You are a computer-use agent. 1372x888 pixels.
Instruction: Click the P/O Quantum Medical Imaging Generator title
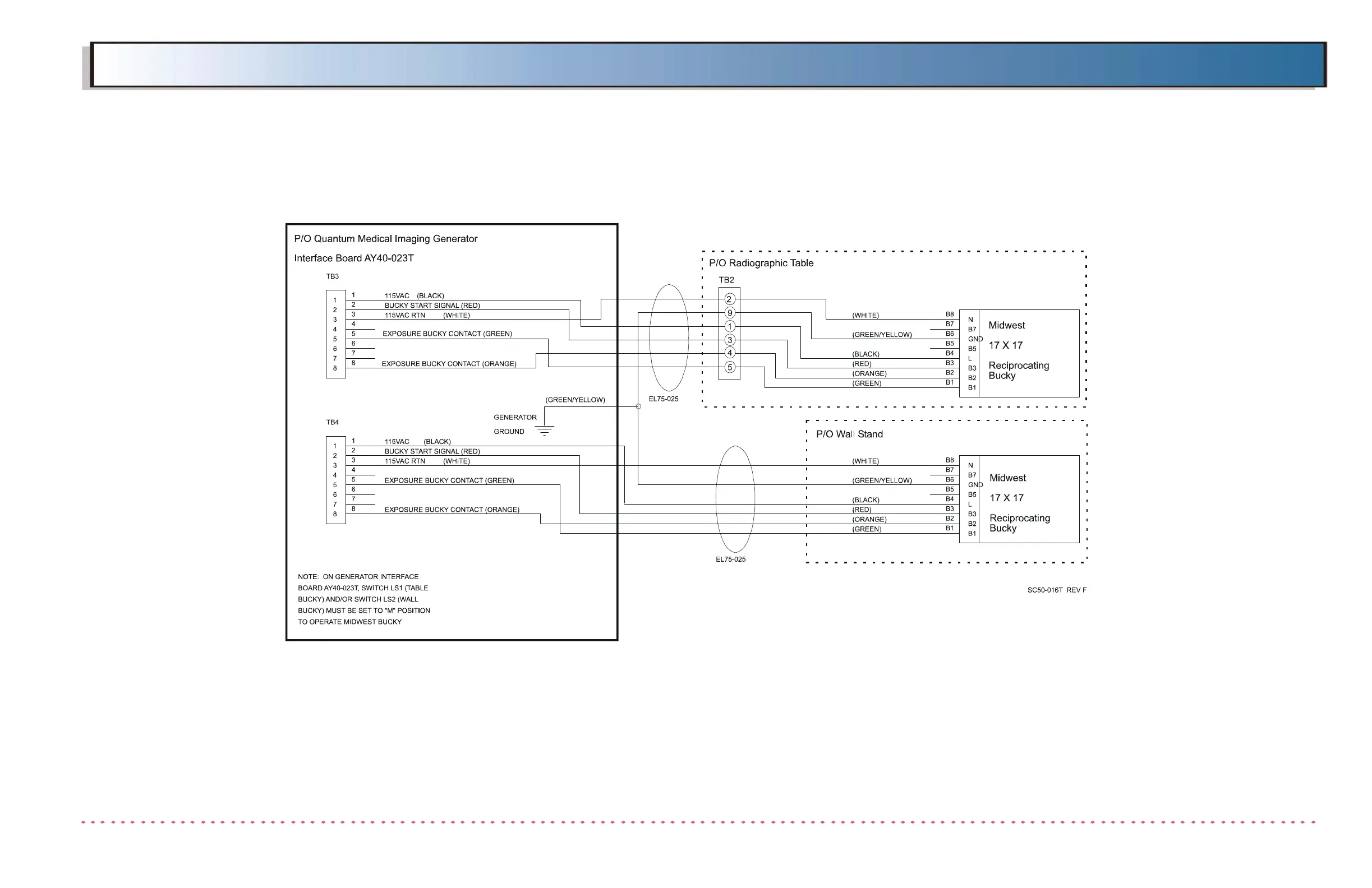pos(386,239)
